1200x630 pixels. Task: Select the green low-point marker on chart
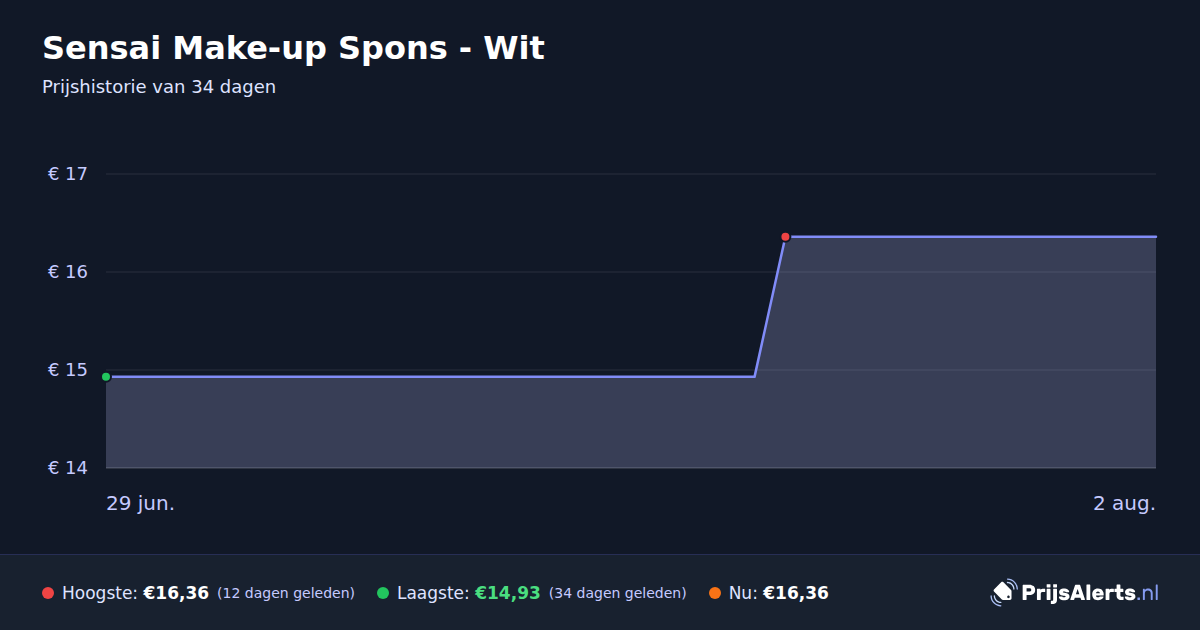[x=106, y=377]
